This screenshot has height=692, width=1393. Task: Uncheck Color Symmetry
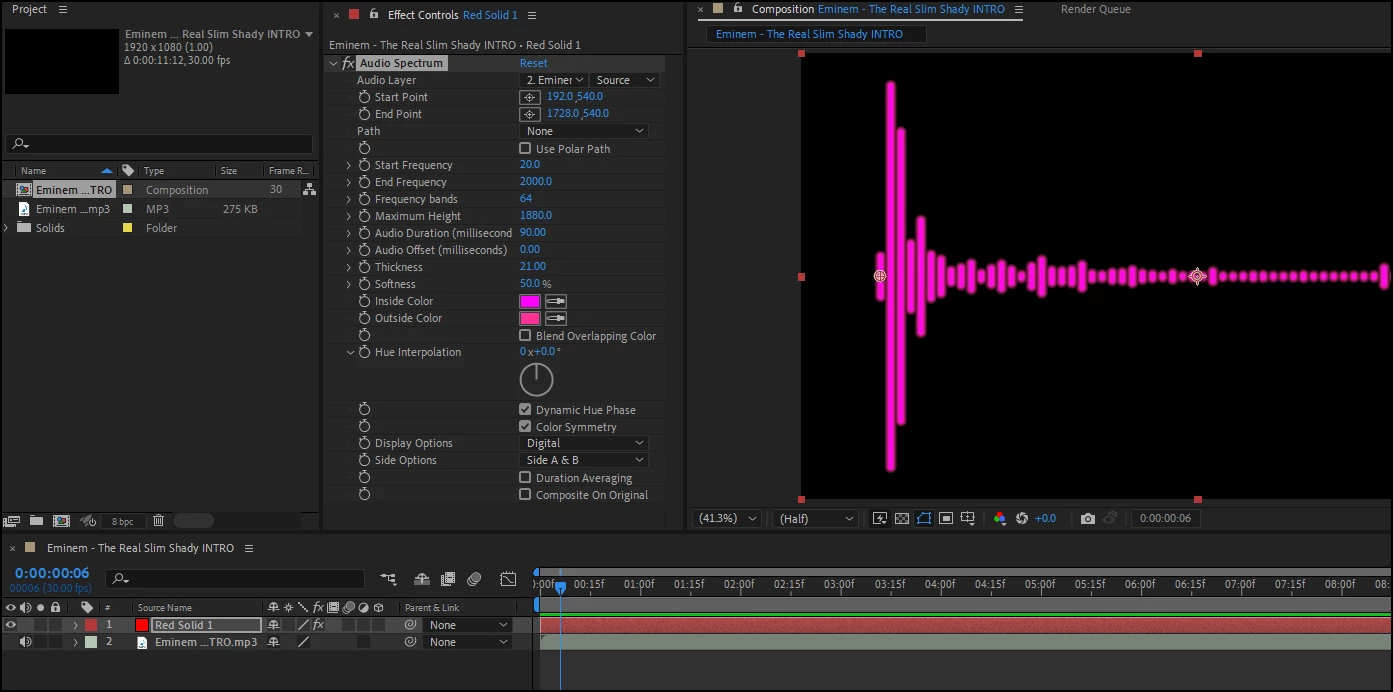(x=525, y=426)
